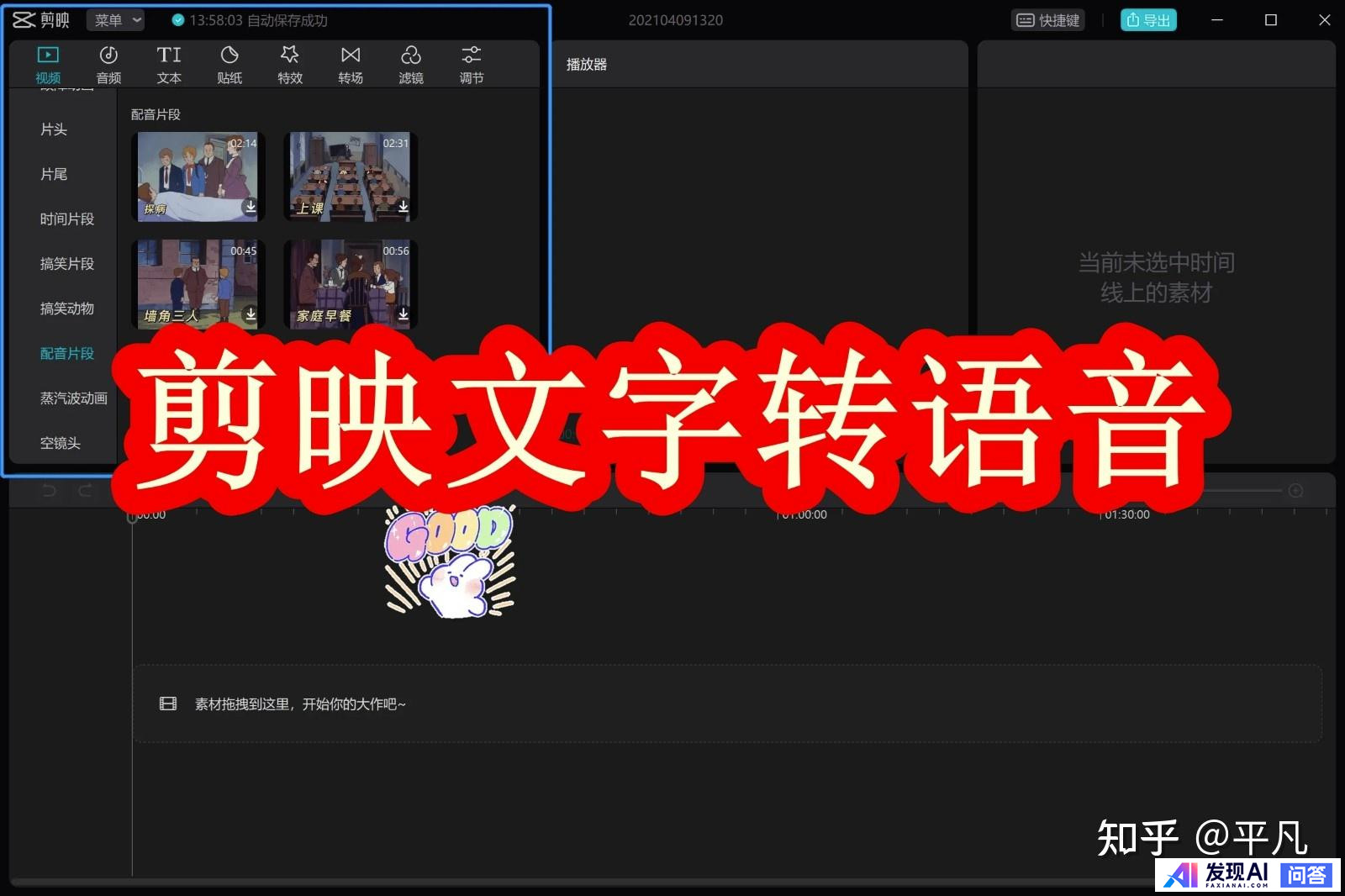
Task: Open the 滤镜 (Filters) tab
Action: pyautogui.click(x=411, y=66)
